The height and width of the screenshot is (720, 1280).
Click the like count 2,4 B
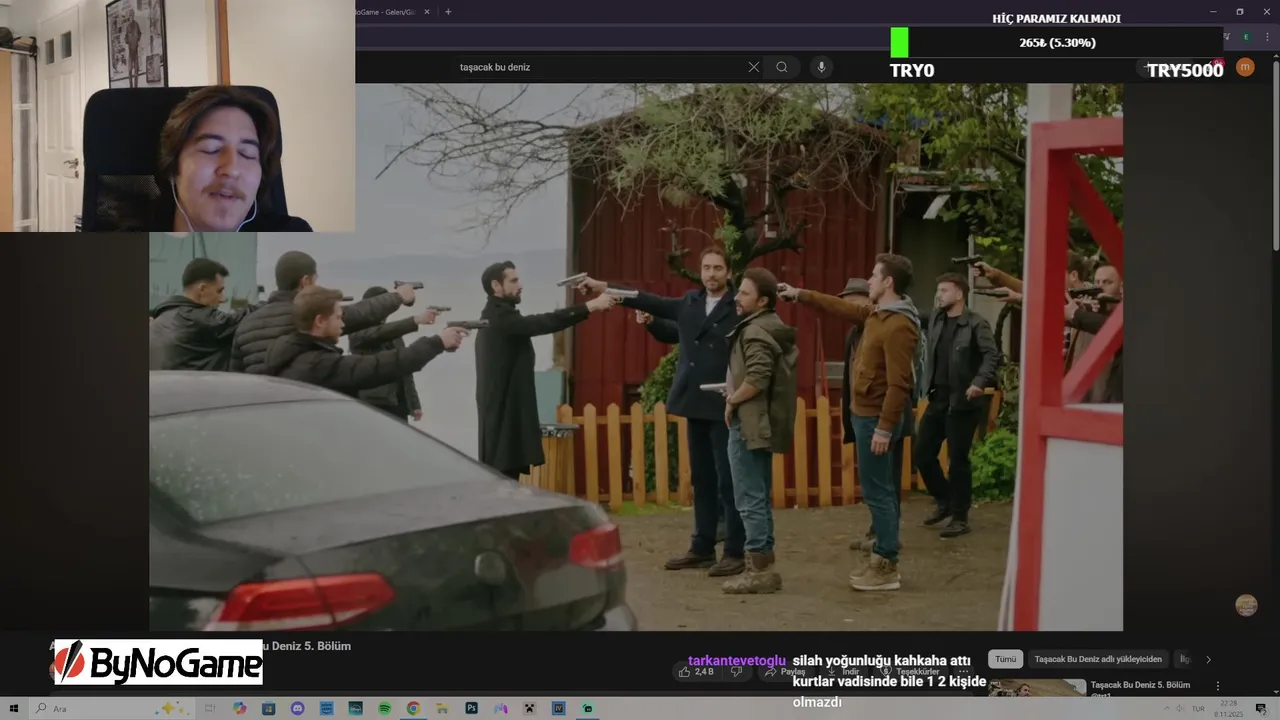pyautogui.click(x=704, y=672)
